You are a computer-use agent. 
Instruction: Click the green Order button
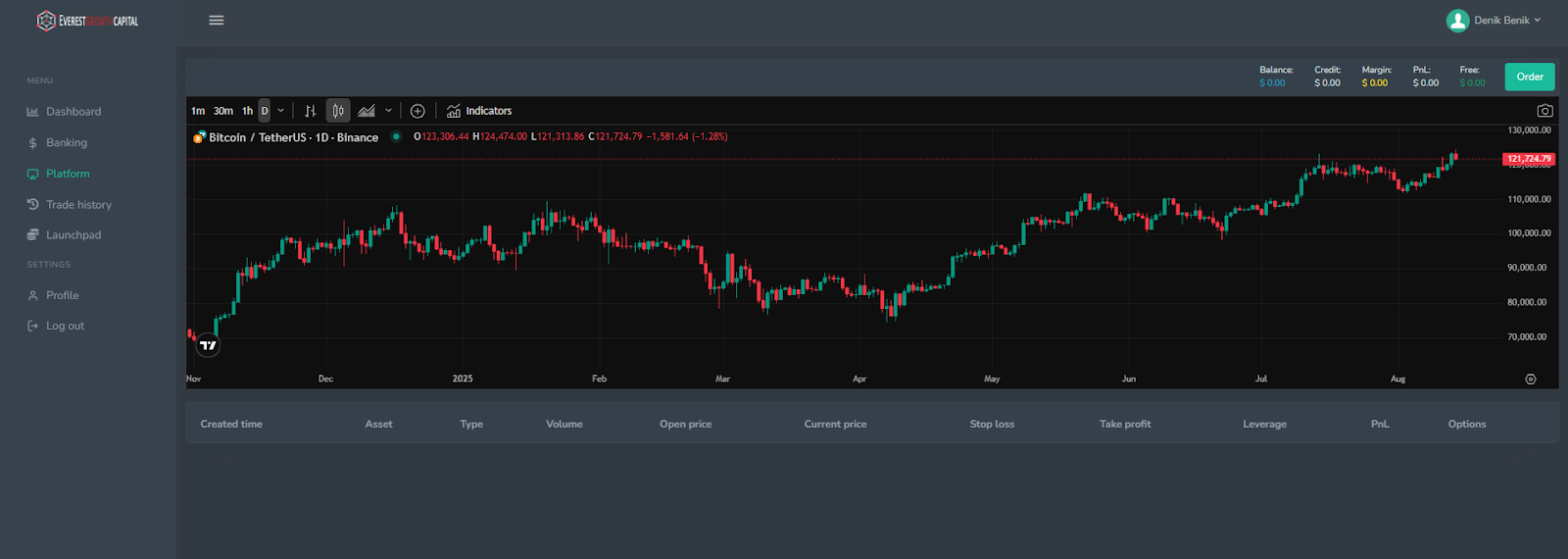pyautogui.click(x=1529, y=76)
